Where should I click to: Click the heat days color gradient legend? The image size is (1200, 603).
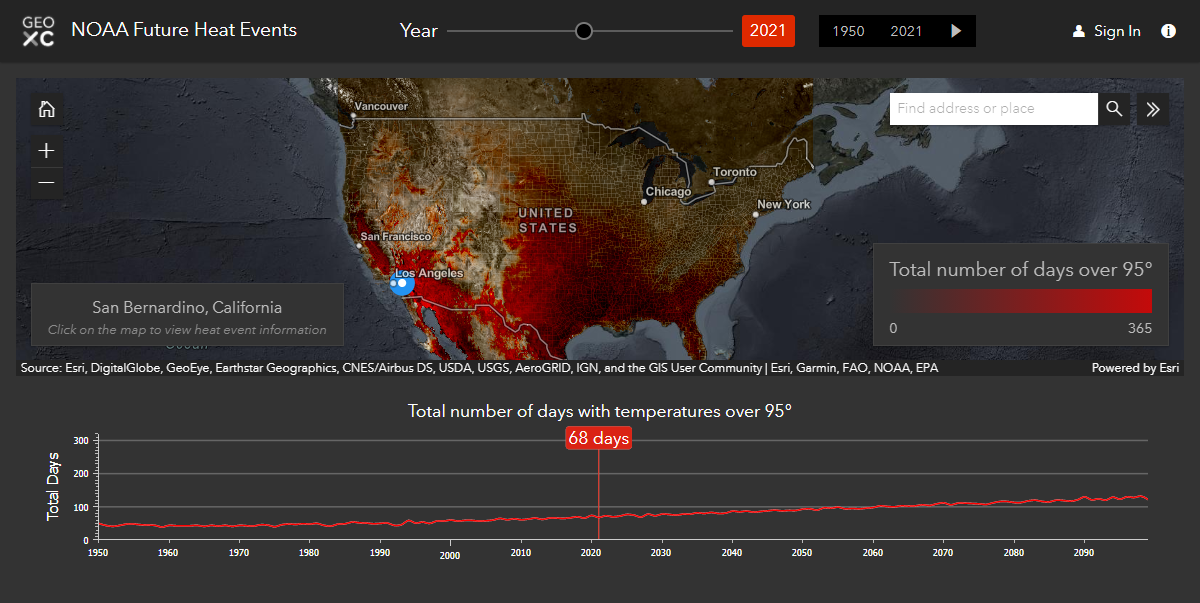[x=1021, y=302]
